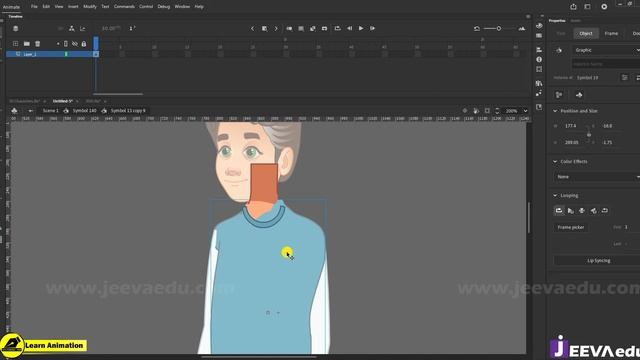Open the layer parenting view icon
The height and width of the screenshot is (360, 640).
pyautogui.click(x=71, y=28)
